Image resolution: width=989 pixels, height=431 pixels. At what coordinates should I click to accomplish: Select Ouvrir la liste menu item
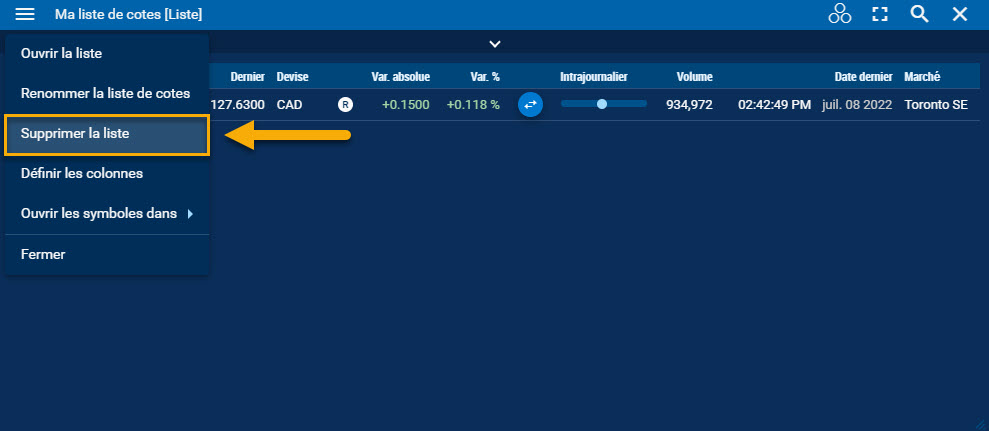point(62,53)
